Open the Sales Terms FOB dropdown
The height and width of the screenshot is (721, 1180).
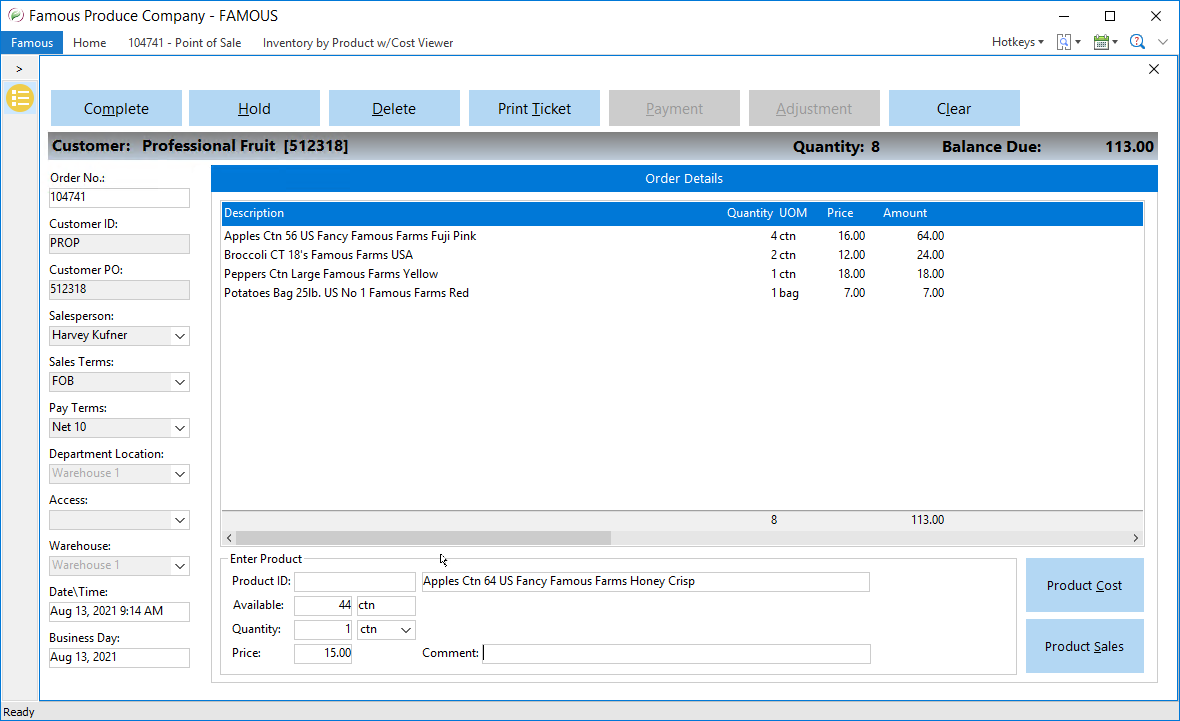pos(180,382)
